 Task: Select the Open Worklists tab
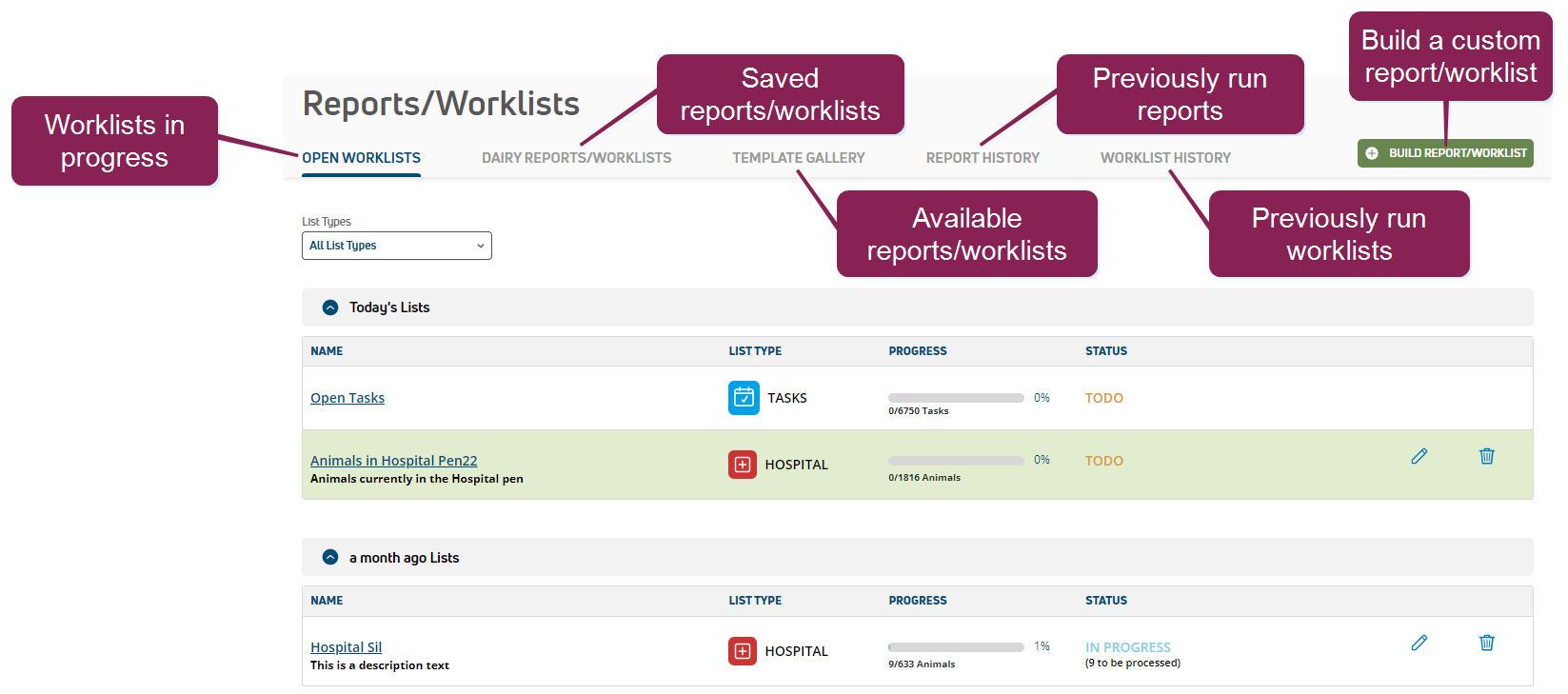361,158
